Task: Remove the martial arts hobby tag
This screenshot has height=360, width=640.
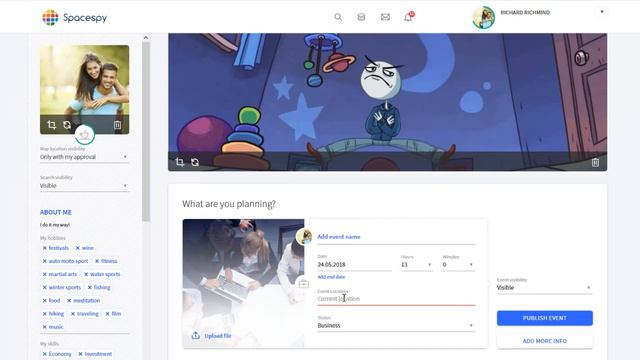Action: pyautogui.click(x=44, y=274)
